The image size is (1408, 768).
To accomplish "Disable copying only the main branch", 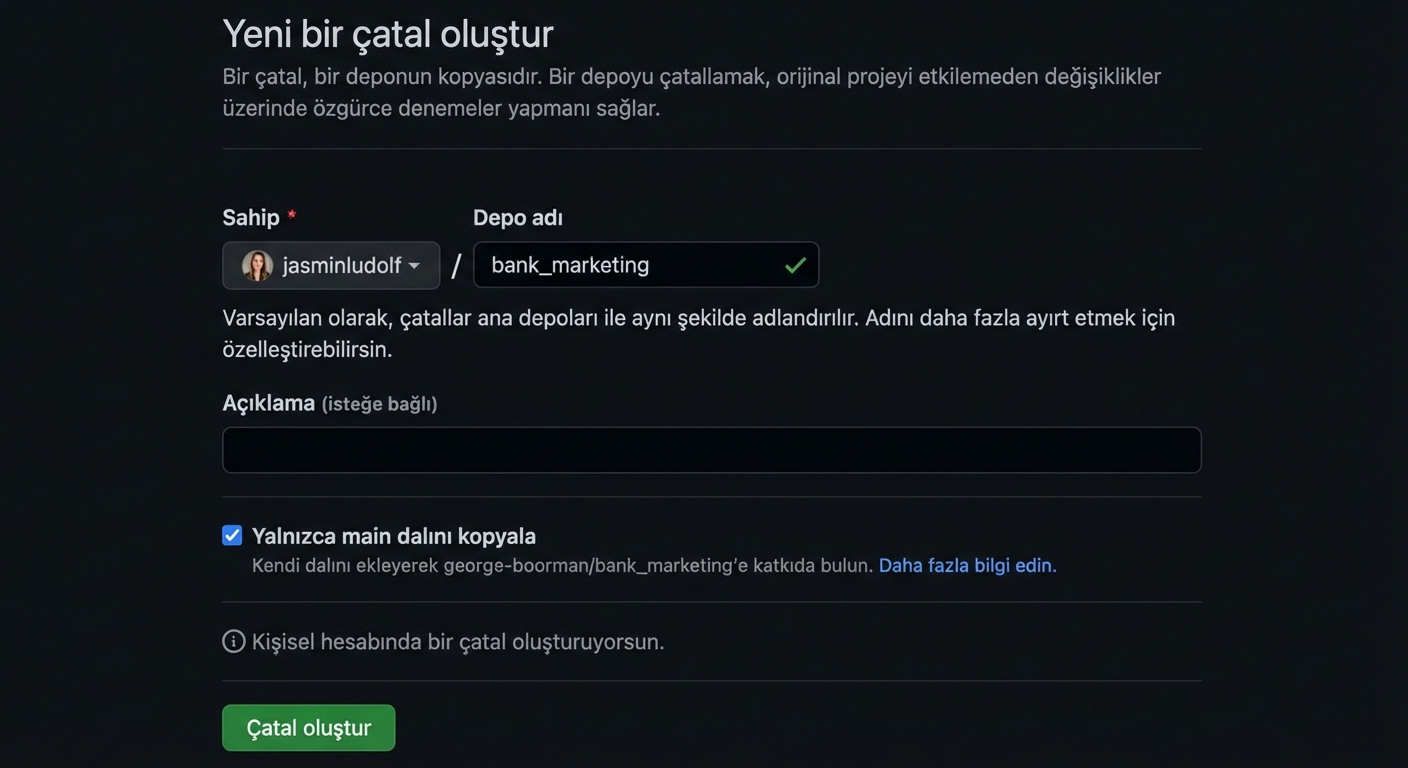I will (x=232, y=535).
